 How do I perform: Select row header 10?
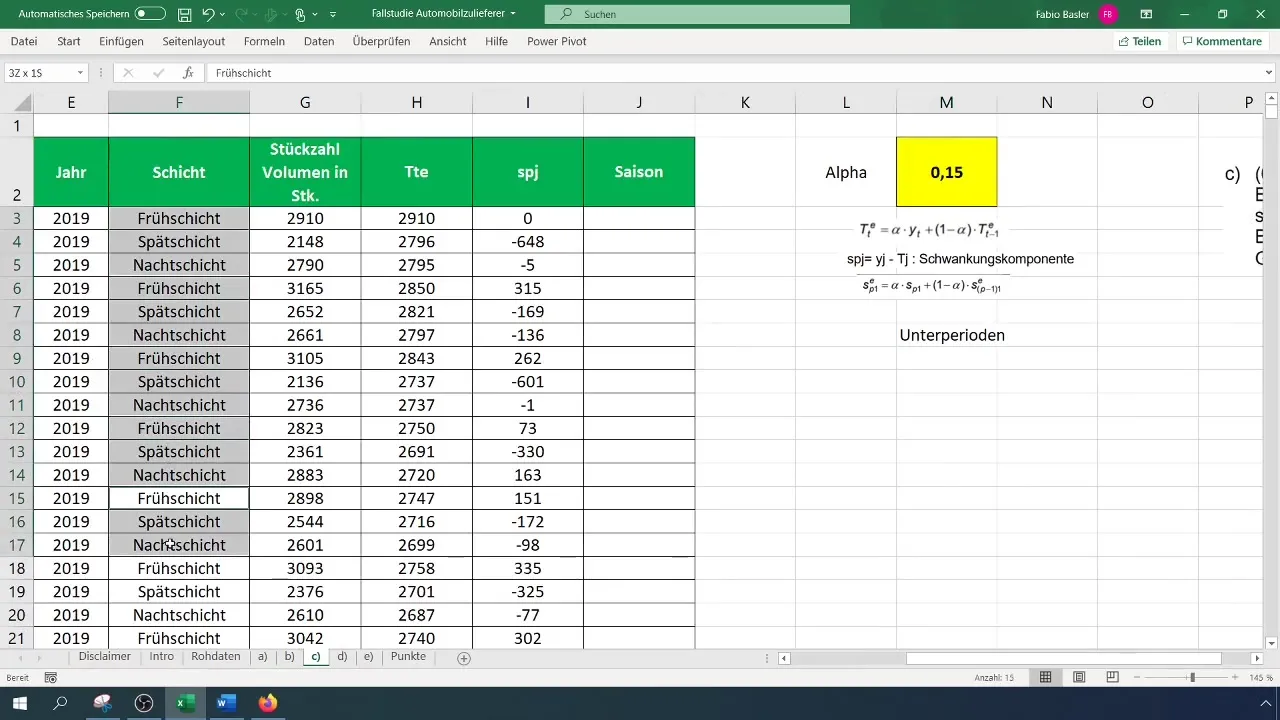pos(16,382)
